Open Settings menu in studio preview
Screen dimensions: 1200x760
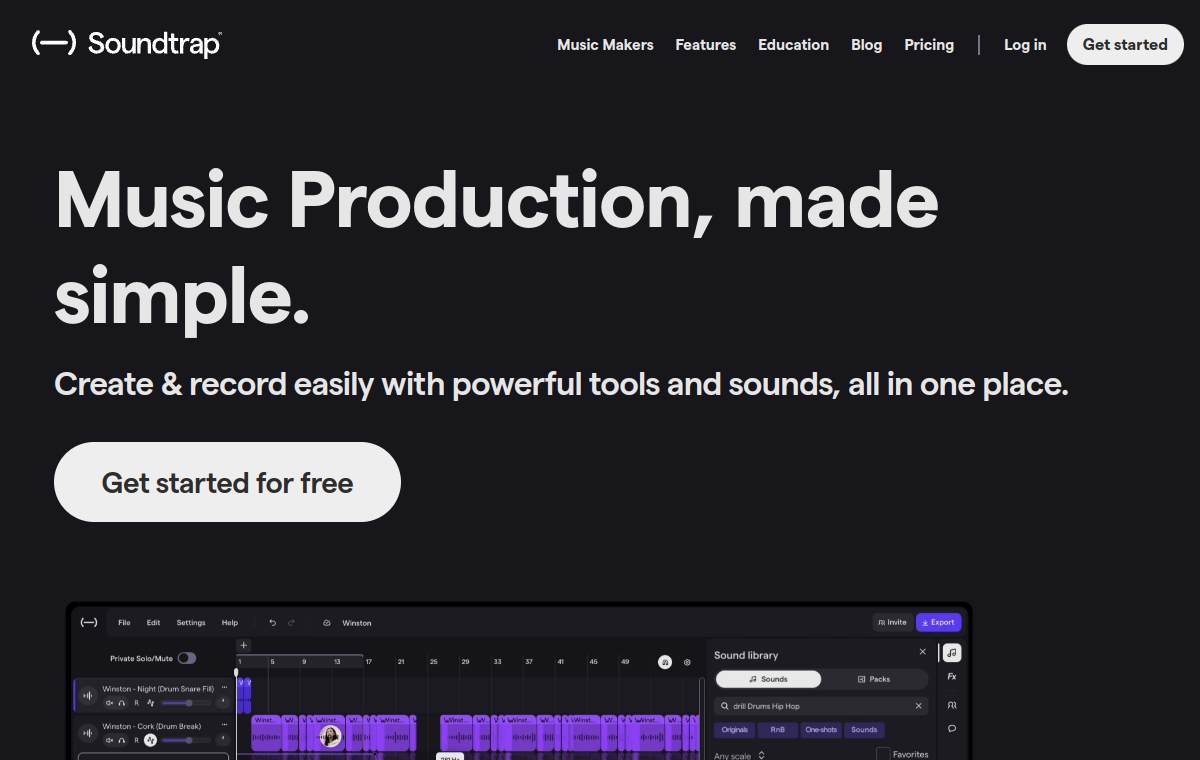point(191,622)
